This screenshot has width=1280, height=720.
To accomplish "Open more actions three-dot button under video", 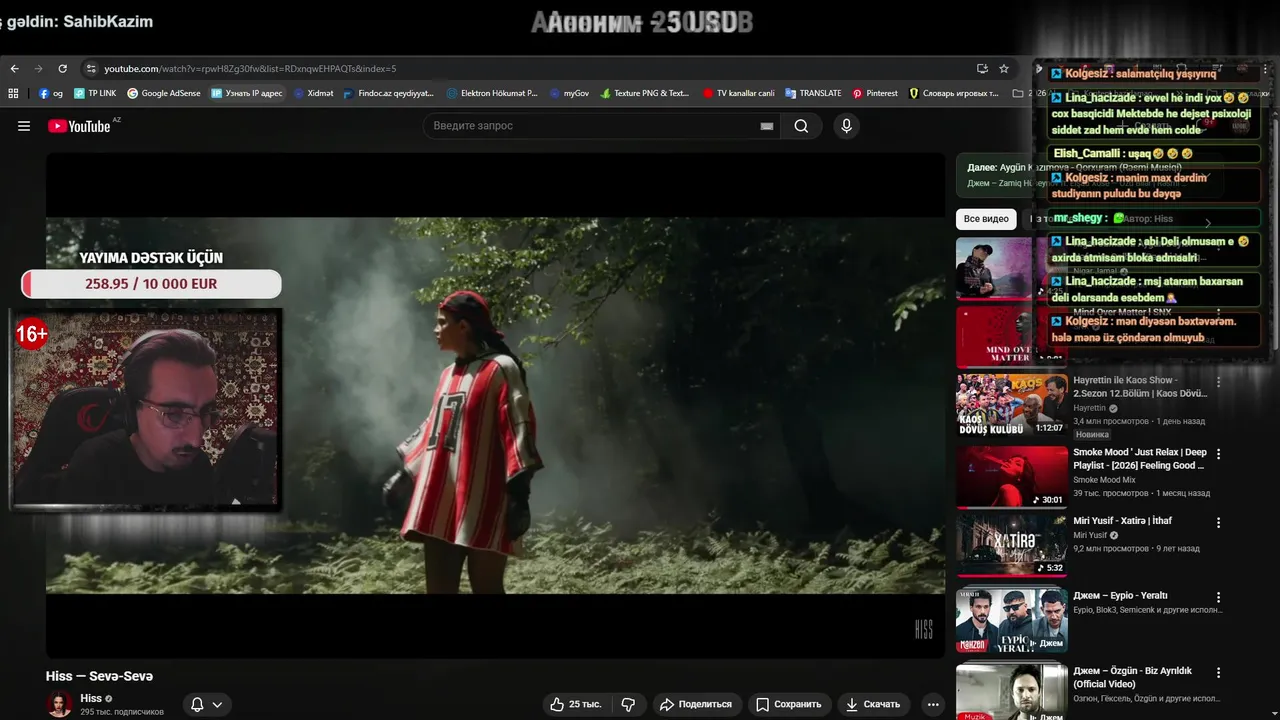I will (933, 704).
